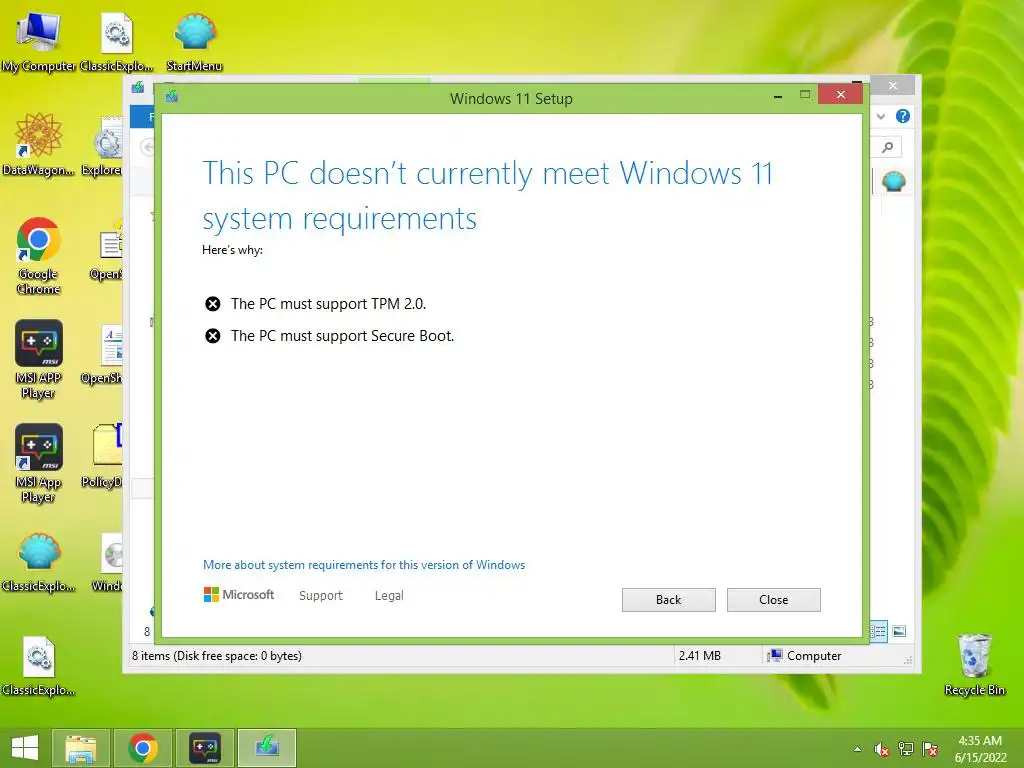Open MSI APP Player desktop icon
Screen dimensions: 1024x768
click(x=38, y=359)
